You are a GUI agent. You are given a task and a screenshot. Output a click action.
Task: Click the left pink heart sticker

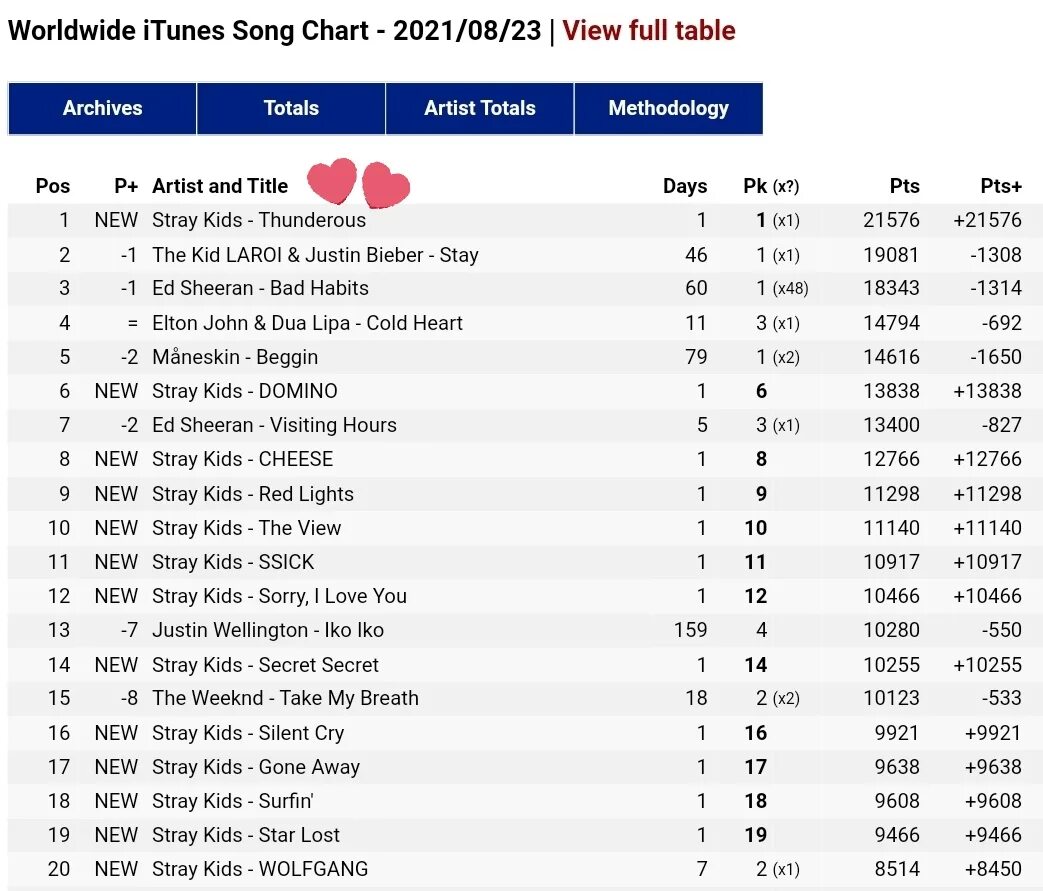coord(332,180)
